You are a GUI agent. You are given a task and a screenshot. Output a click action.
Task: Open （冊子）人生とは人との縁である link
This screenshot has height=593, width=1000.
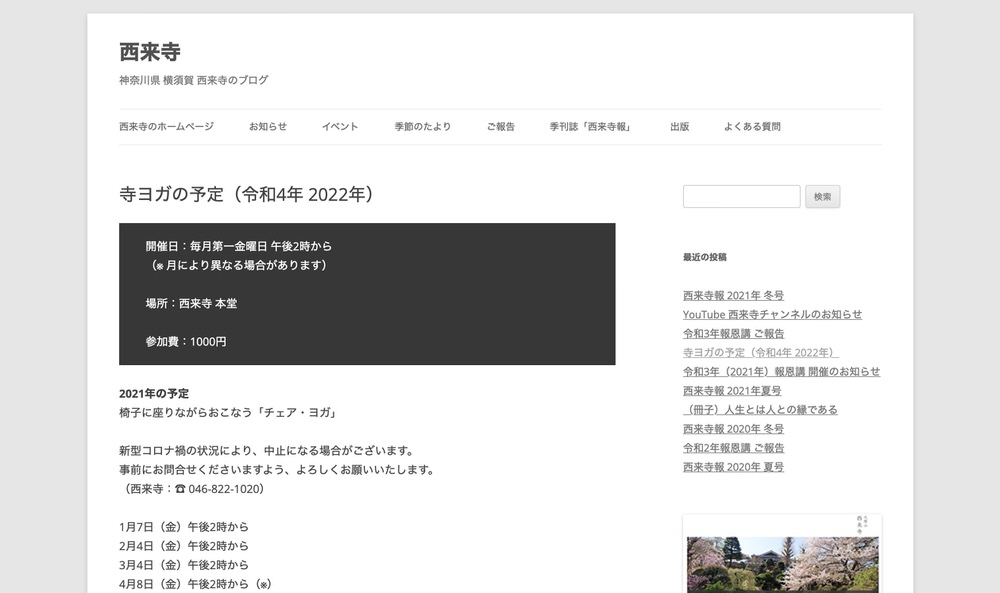click(760, 409)
